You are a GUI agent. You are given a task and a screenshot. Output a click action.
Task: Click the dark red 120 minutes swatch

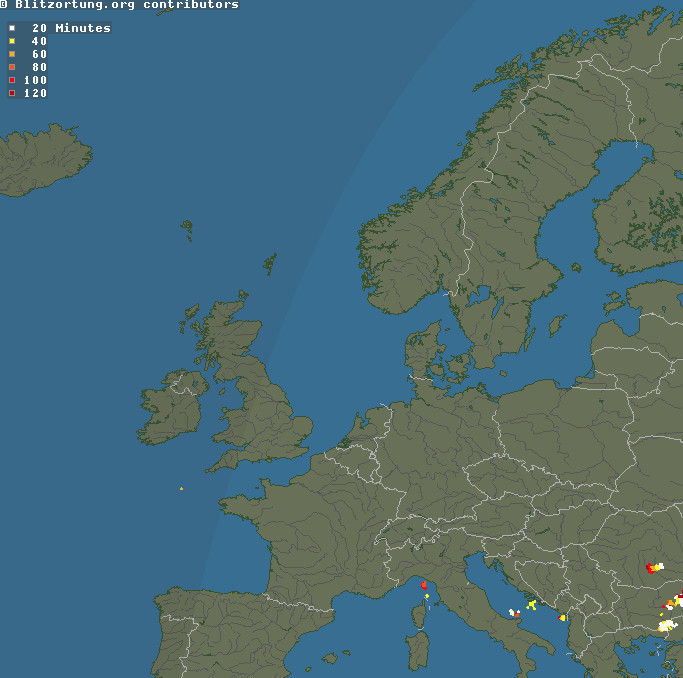pos(12,93)
